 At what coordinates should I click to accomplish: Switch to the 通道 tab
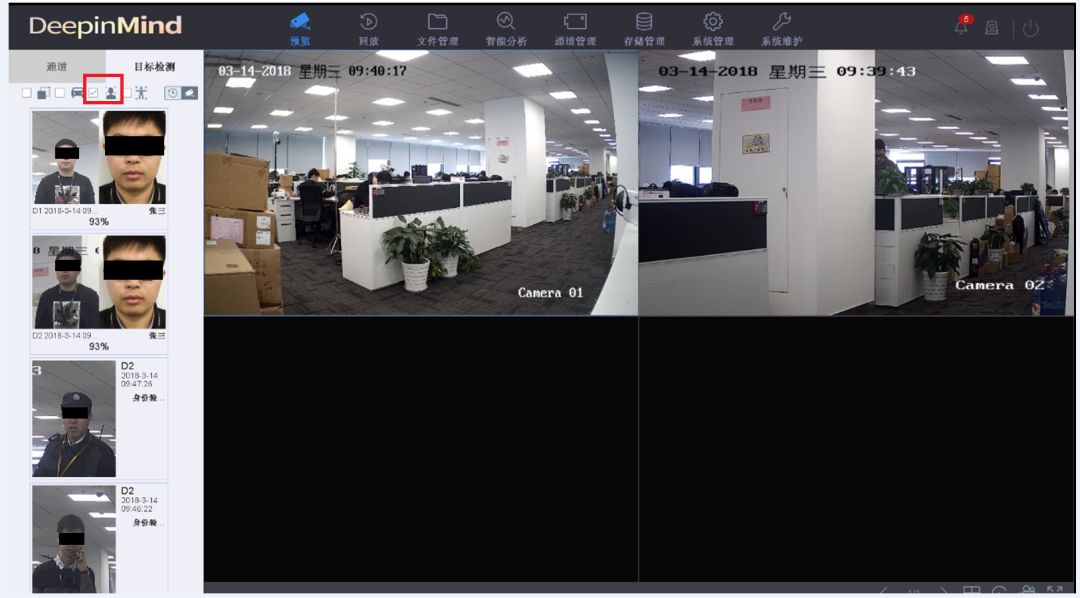tap(56, 67)
